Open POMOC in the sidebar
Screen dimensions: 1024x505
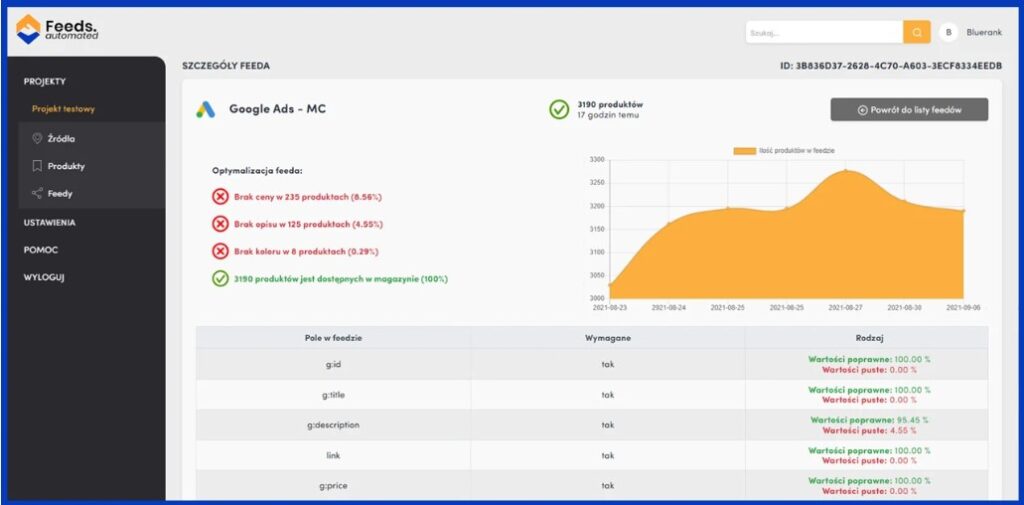[40, 250]
